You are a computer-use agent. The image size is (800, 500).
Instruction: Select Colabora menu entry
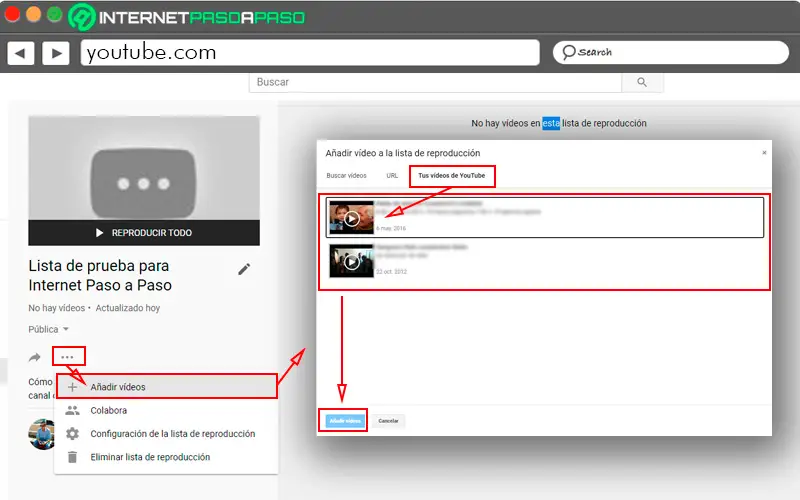tap(166, 410)
